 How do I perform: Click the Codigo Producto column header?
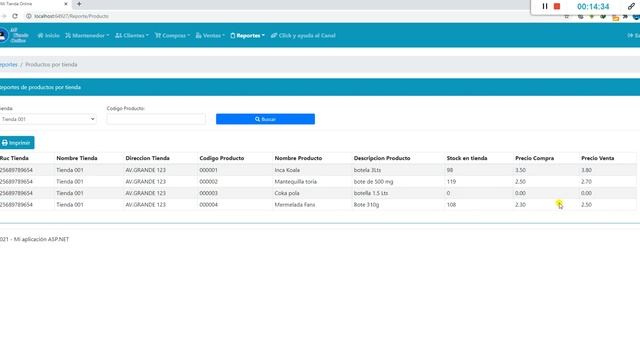222,158
